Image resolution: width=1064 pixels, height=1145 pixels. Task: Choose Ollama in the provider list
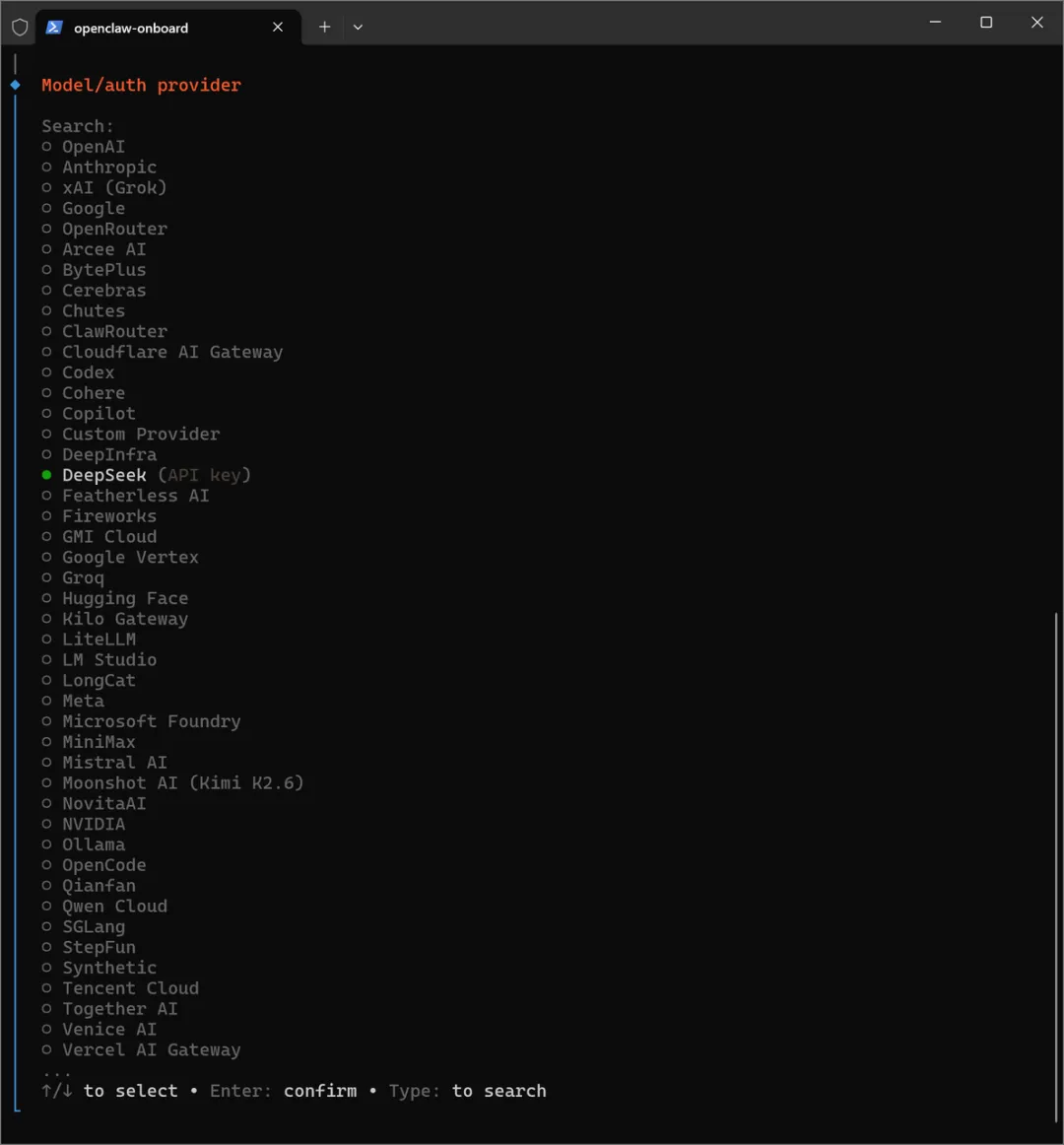click(x=84, y=844)
